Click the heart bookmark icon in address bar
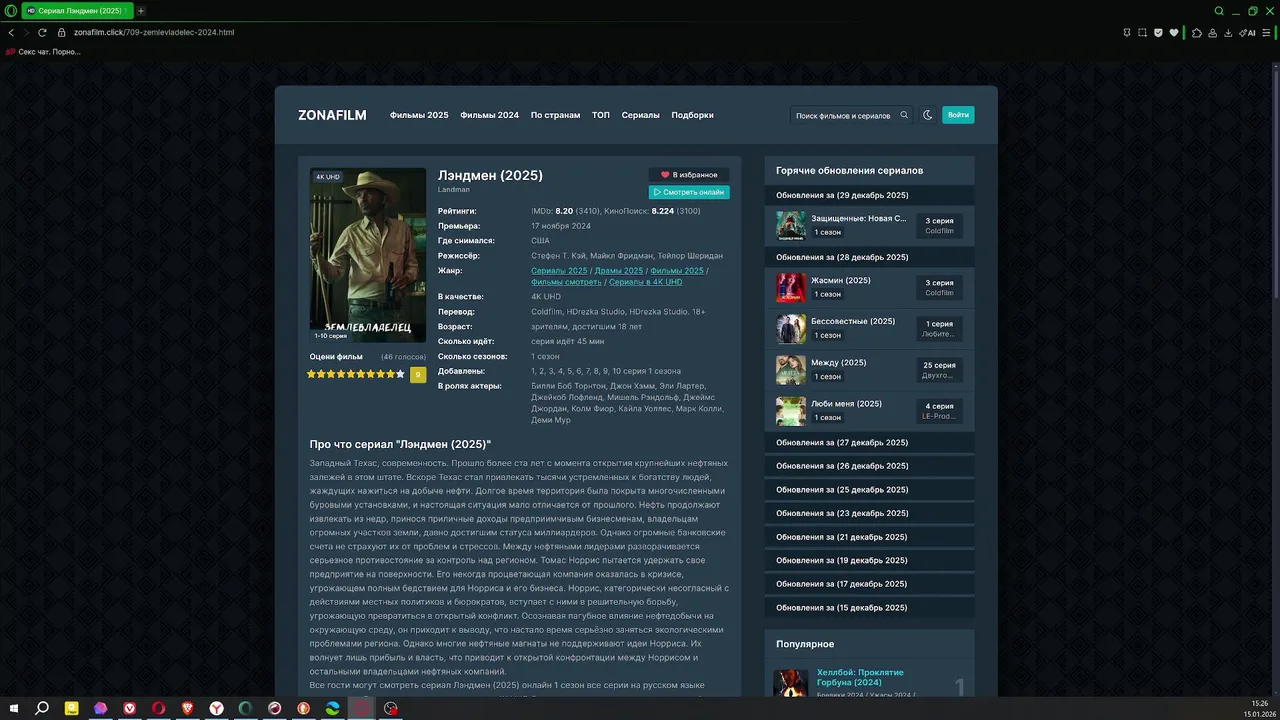 1174,32
